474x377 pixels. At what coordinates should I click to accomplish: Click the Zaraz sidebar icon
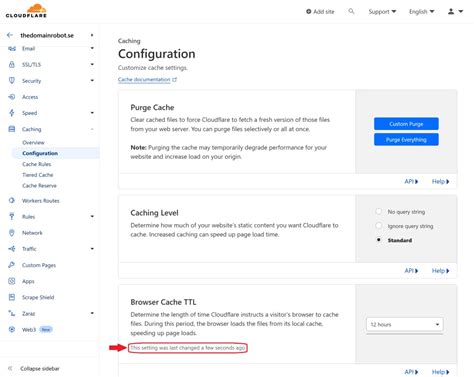click(12, 313)
